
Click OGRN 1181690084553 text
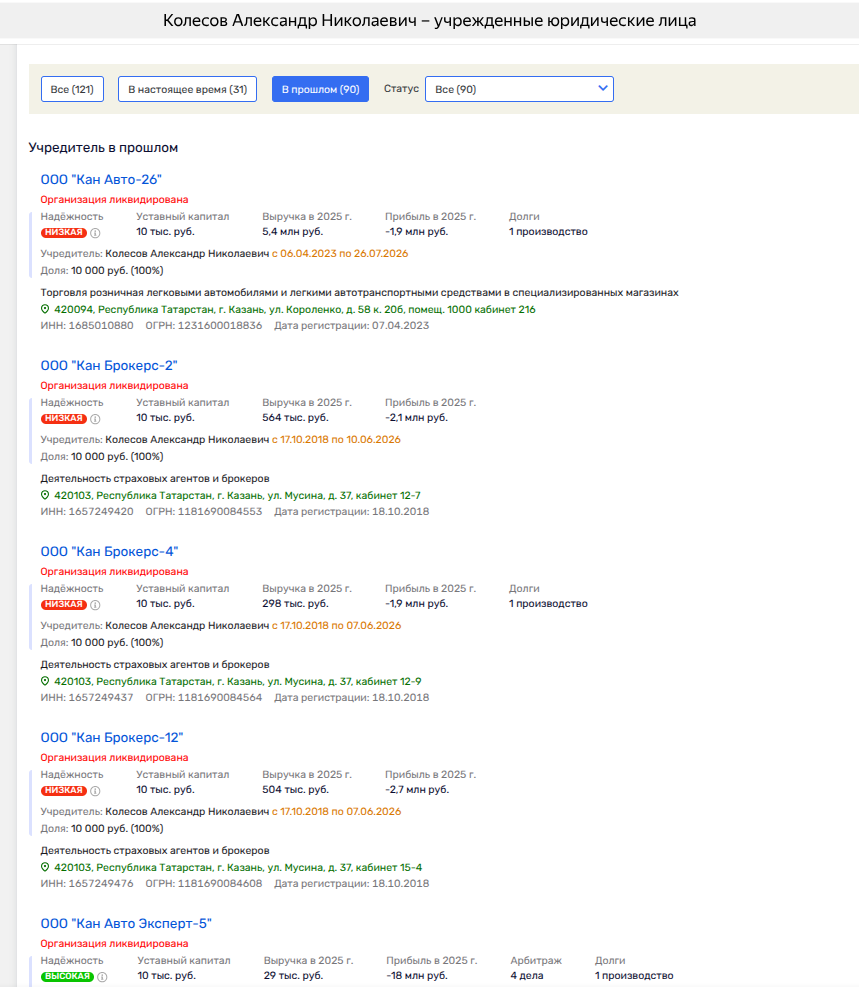204,512
